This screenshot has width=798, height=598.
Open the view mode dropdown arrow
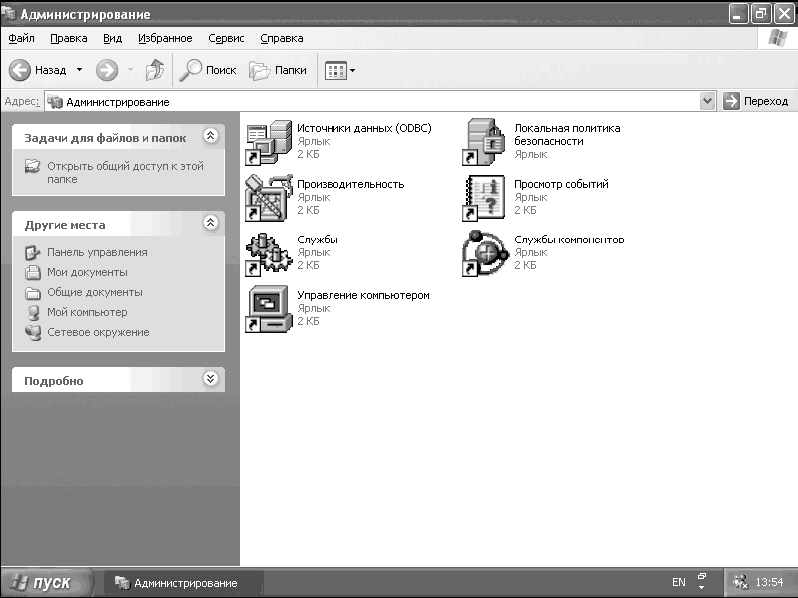[x=352, y=71]
